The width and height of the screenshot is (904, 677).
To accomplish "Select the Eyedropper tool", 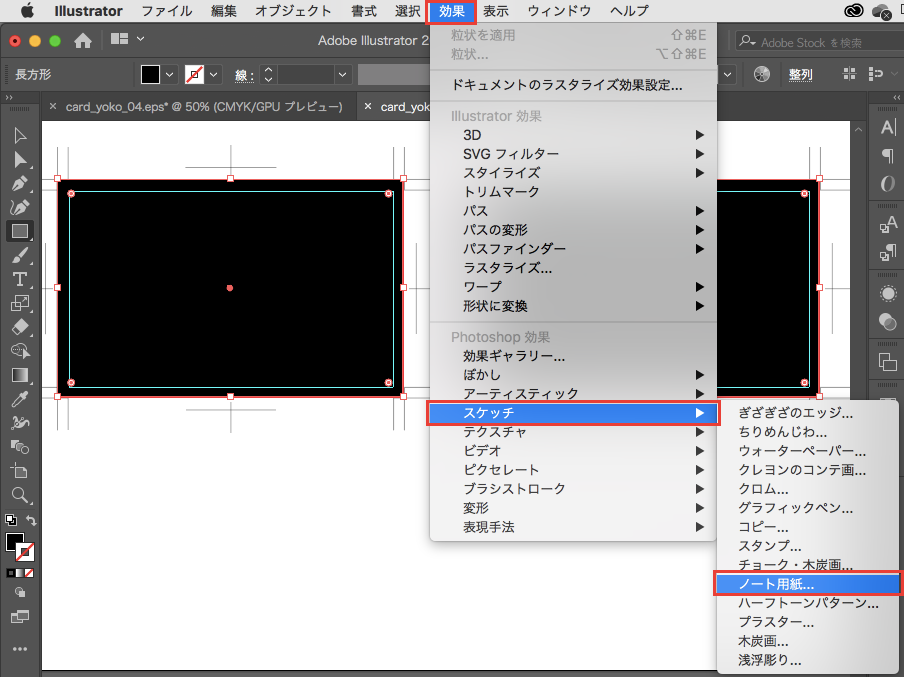I will (19, 399).
